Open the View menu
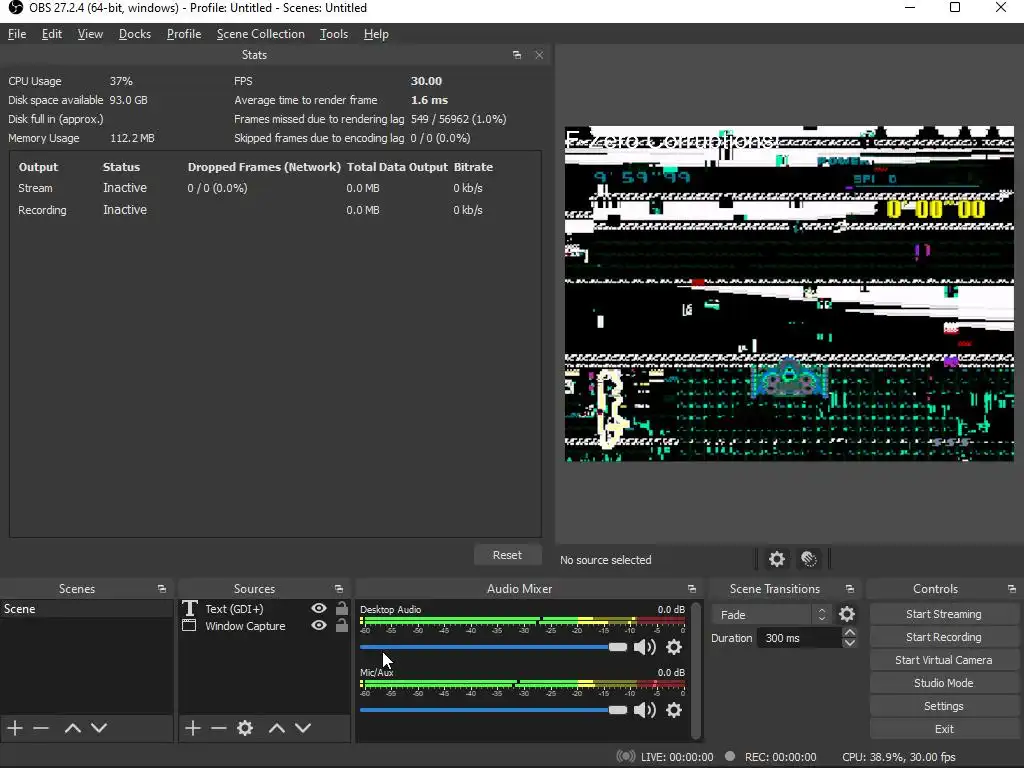 (90, 34)
